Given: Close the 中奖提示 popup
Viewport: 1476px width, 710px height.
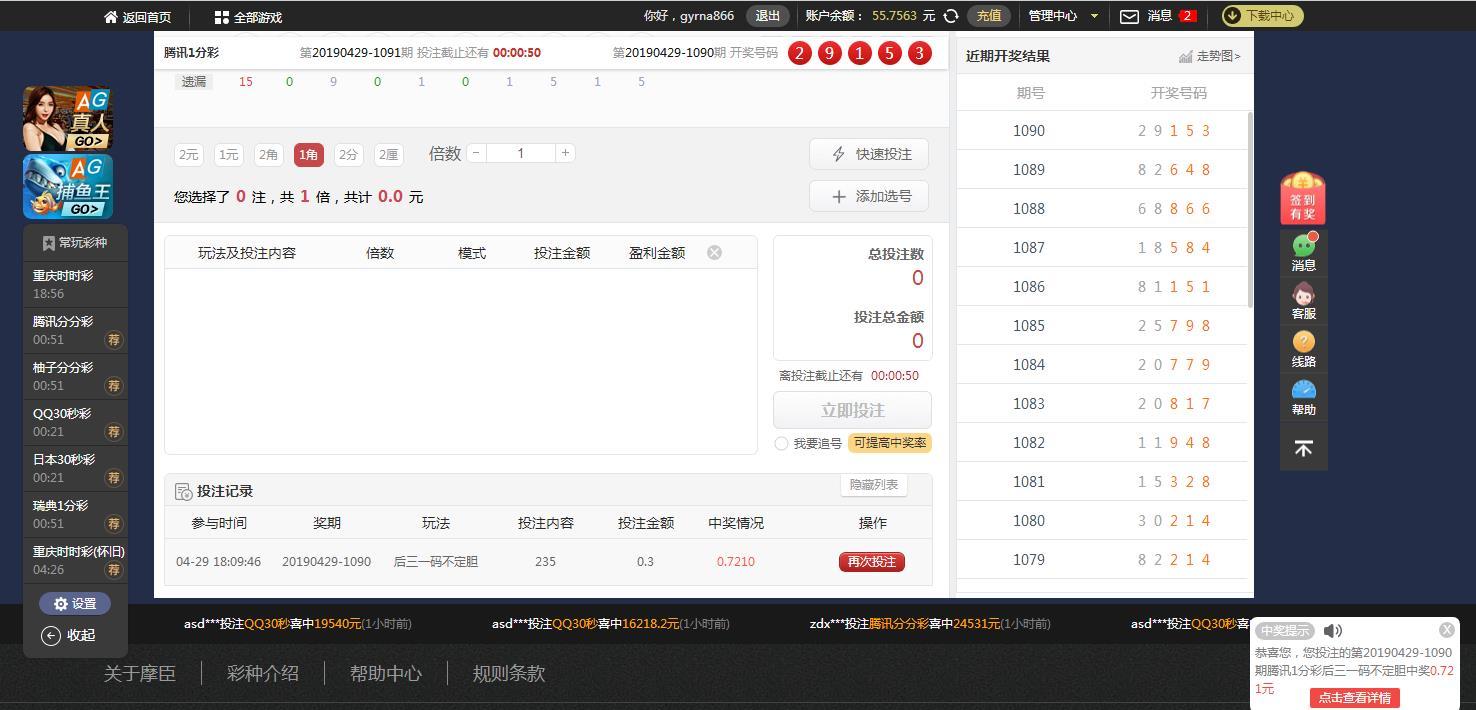Looking at the screenshot, I should point(1446,630).
